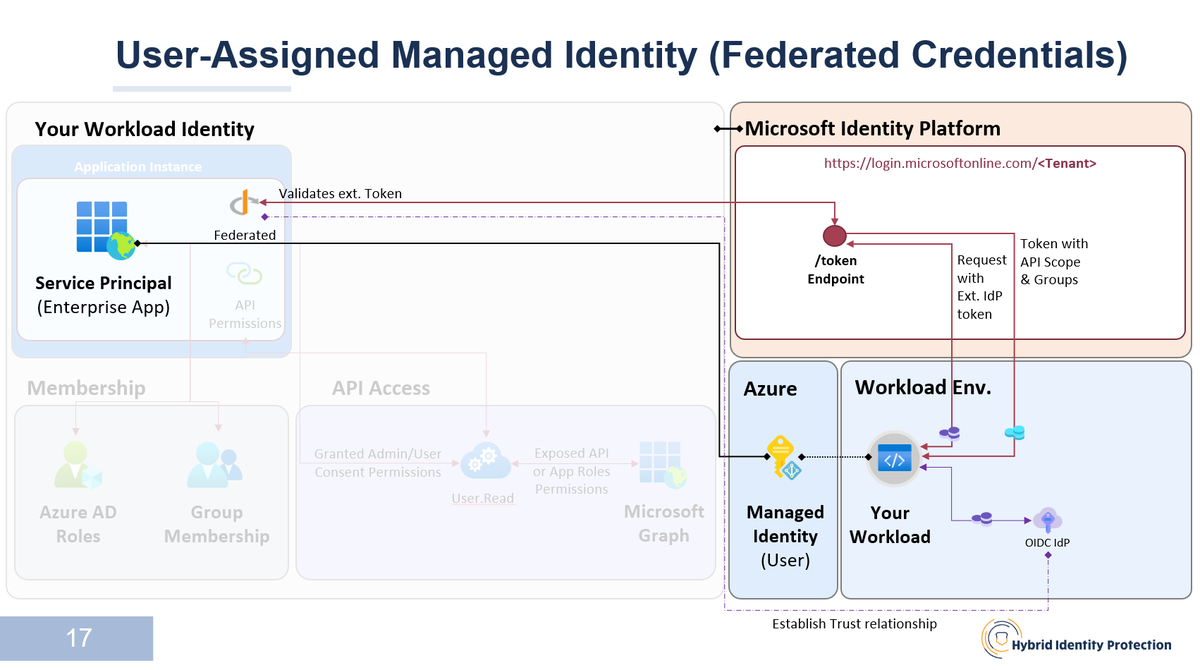Click 'Exposed API or App Roles Permissions' text
The width and height of the screenshot is (1200, 670).
(571, 471)
